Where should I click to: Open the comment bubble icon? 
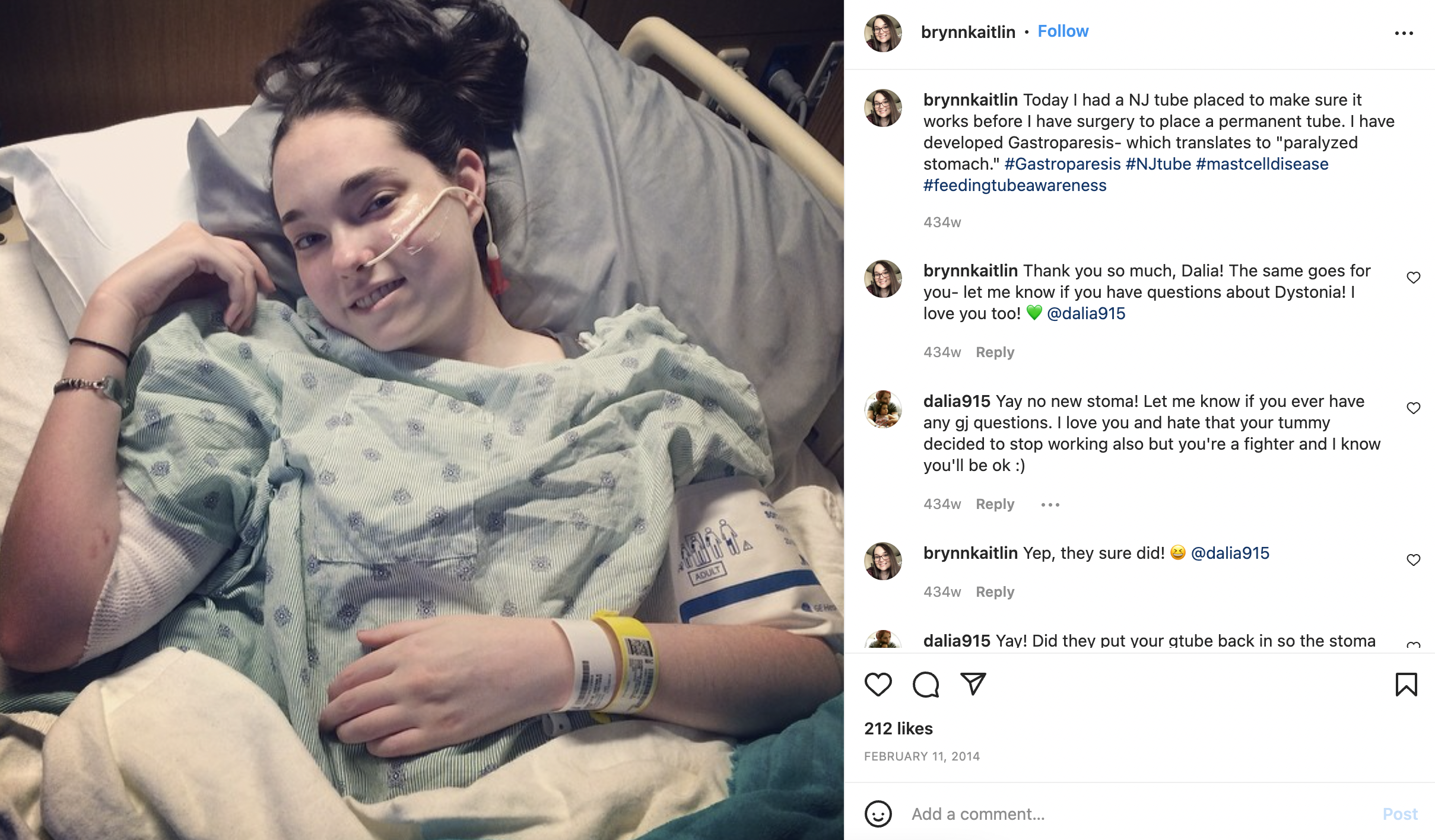pyautogui.click(x=926, y=684)
